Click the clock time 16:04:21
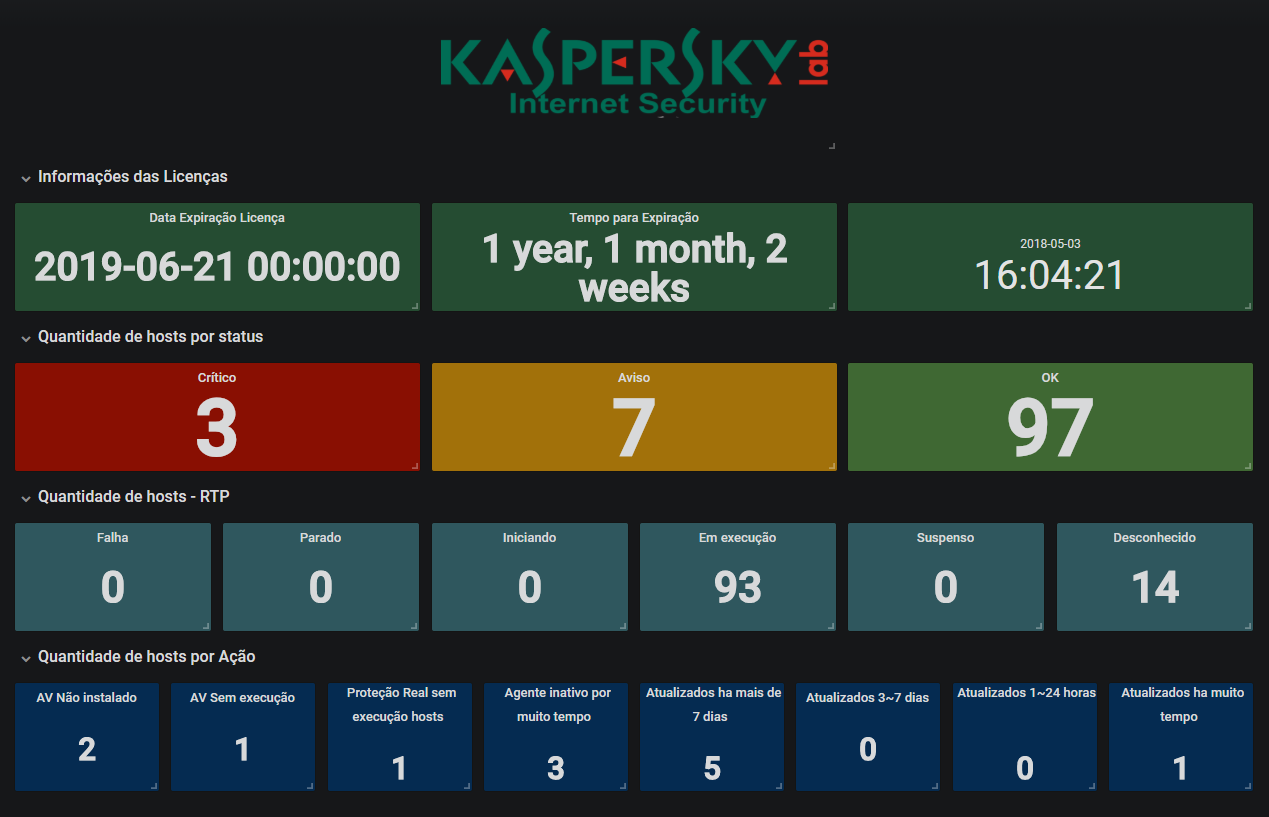The width and height of the screenshot is (1269, 817). click(1050, 275)
